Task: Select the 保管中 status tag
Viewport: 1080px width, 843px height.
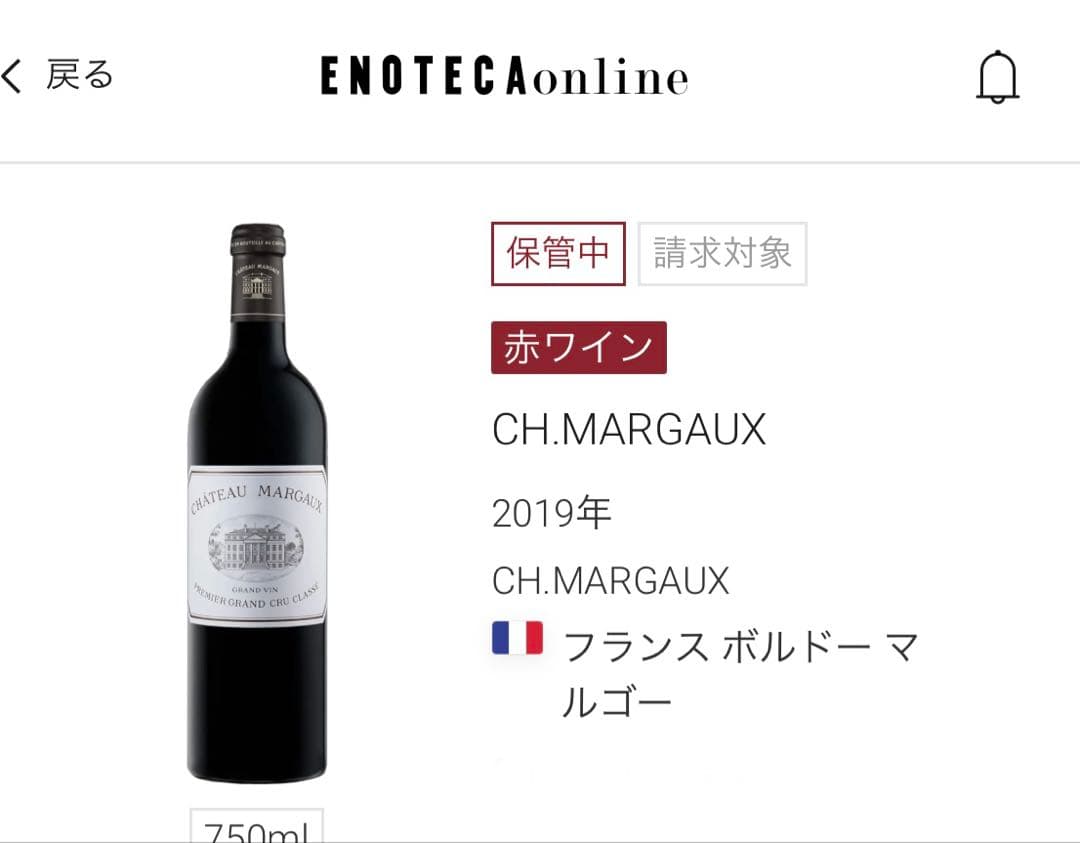Action: (x=559, y=253)
